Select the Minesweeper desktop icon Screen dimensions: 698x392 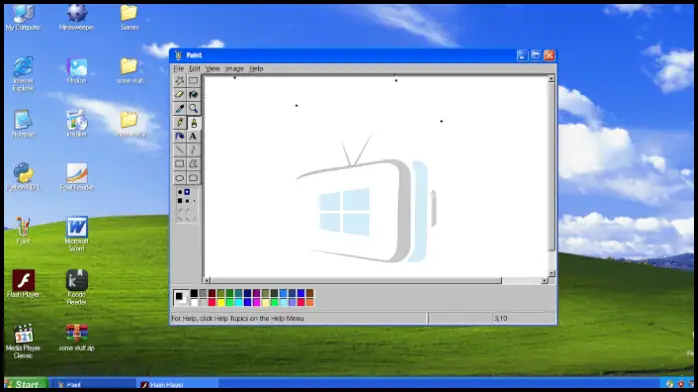tap(77, 18)
